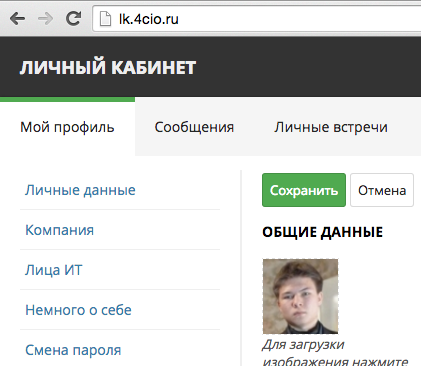This screenshot has width=421, height=366.
Task: Click the ЛИЧНЫЙ КАБИНЕТ header title
Action: [x=107, y=68]
